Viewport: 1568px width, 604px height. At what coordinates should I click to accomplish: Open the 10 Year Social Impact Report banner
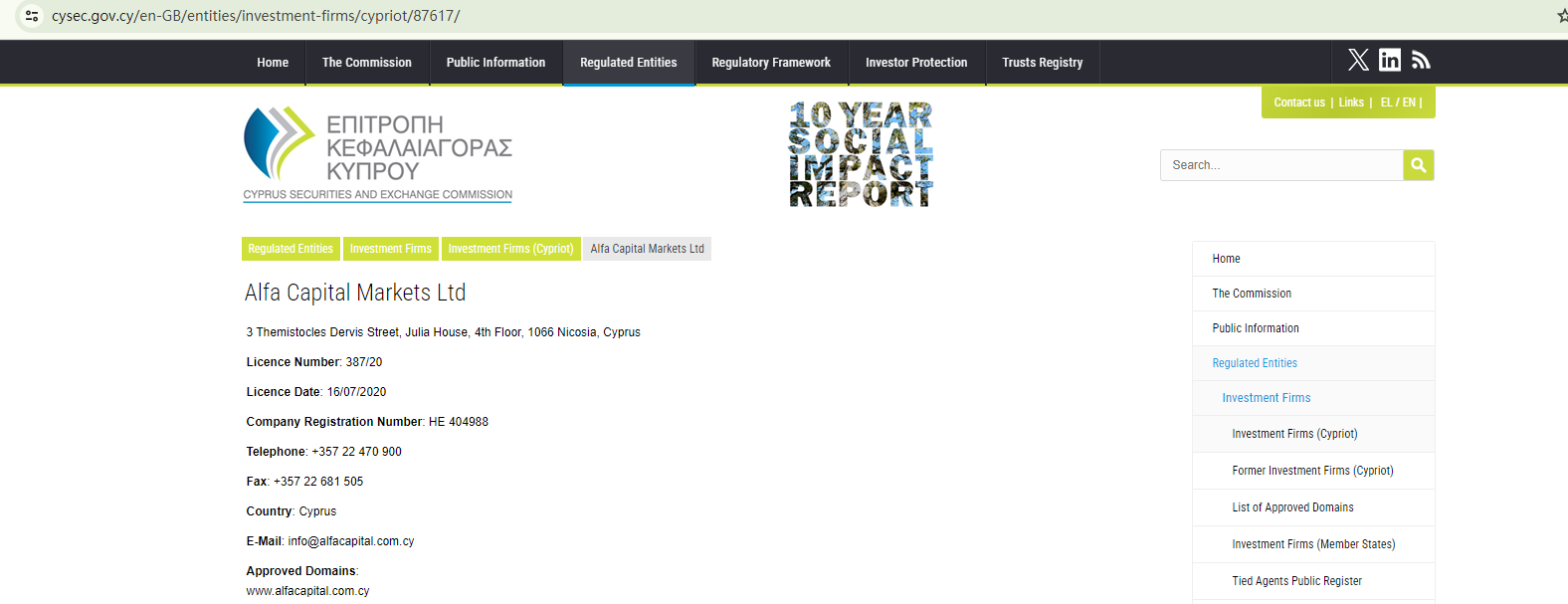(861, 154)
